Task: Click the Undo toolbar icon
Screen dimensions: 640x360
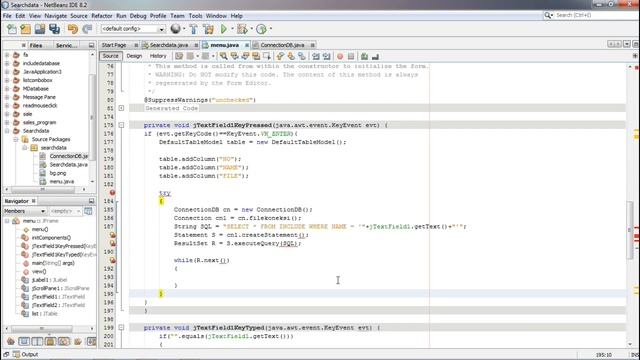Action: click(73, 29)
